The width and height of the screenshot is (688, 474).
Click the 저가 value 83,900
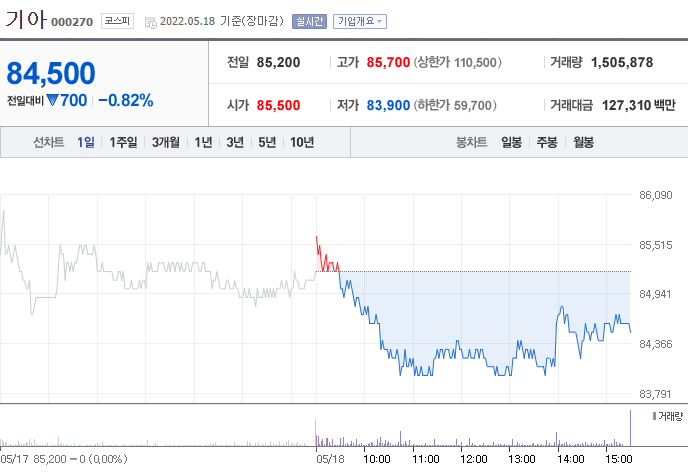[x=388, y=105]
